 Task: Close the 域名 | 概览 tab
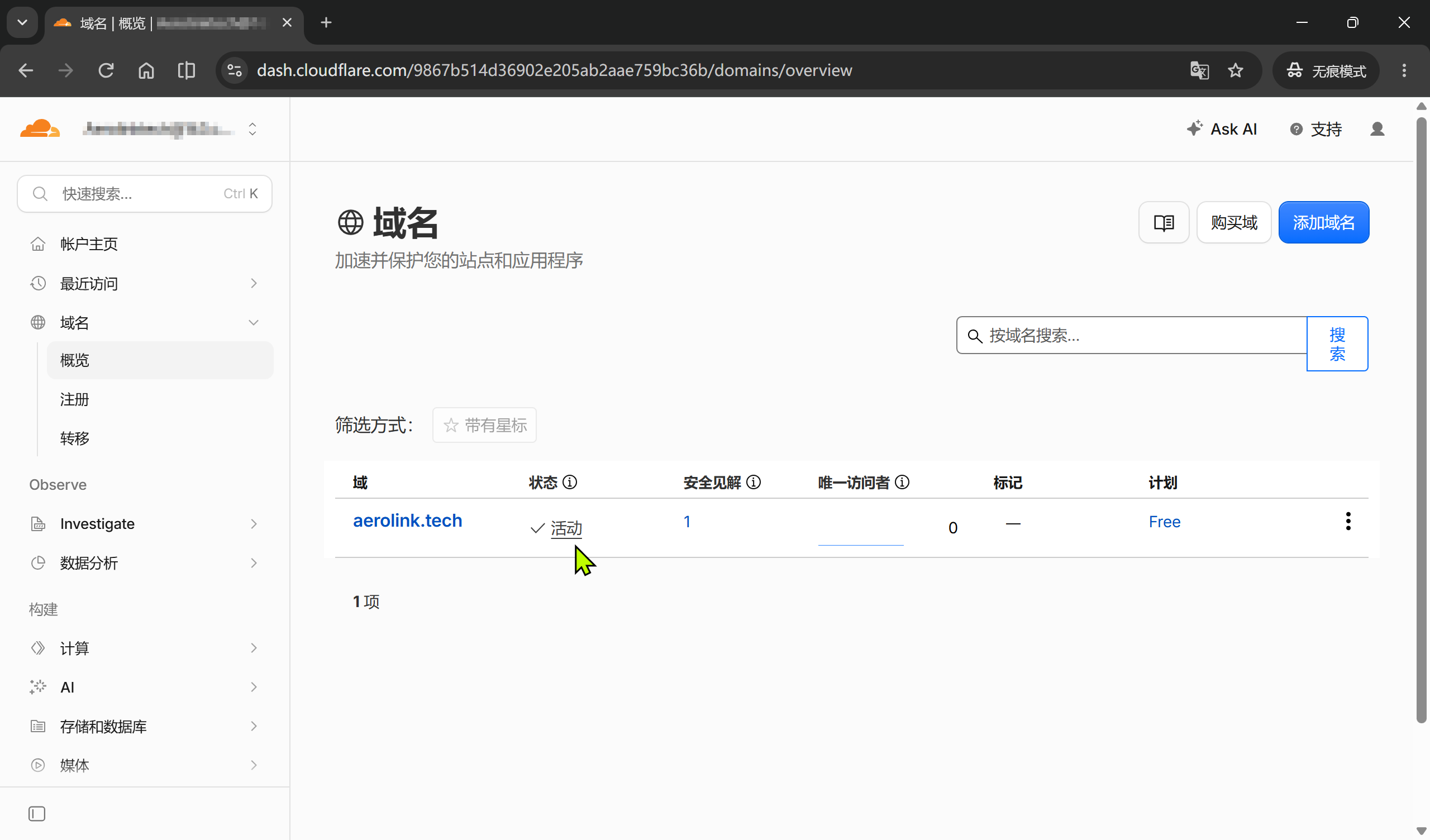click(287, 23)
